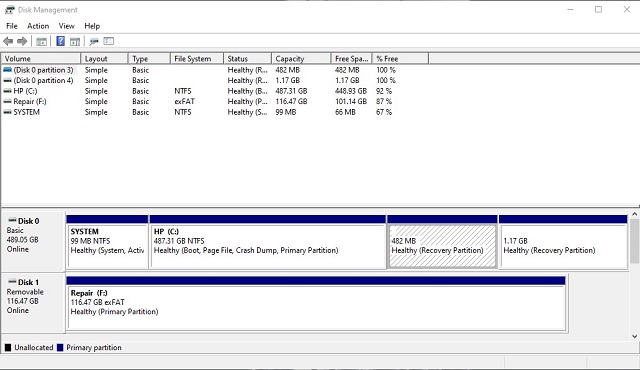The width and height of the screenshot is (640, 370).
Task: Sort by the % Free column header
Action: coord(400,59)
